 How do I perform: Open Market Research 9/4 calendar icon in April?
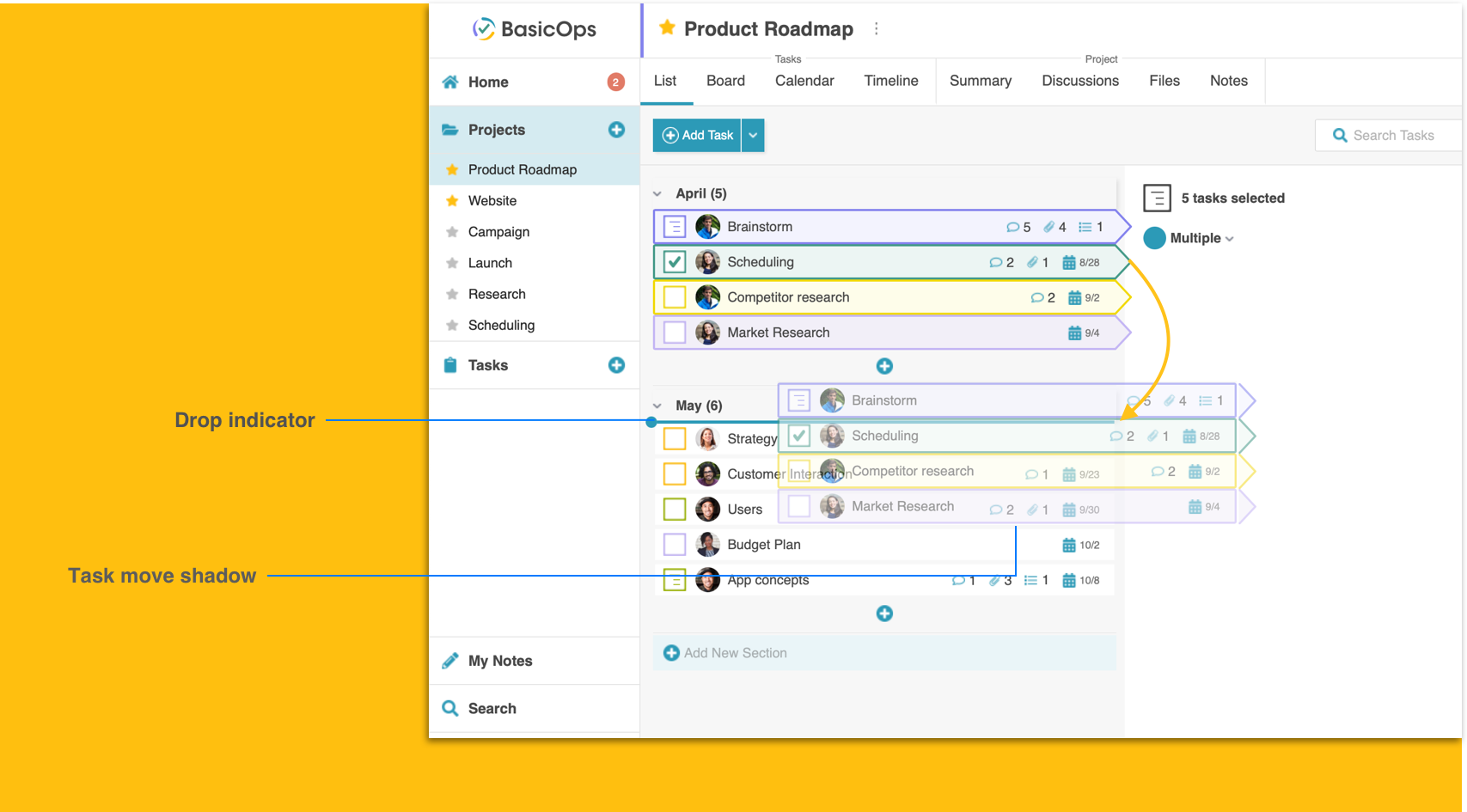(1074, 333)
